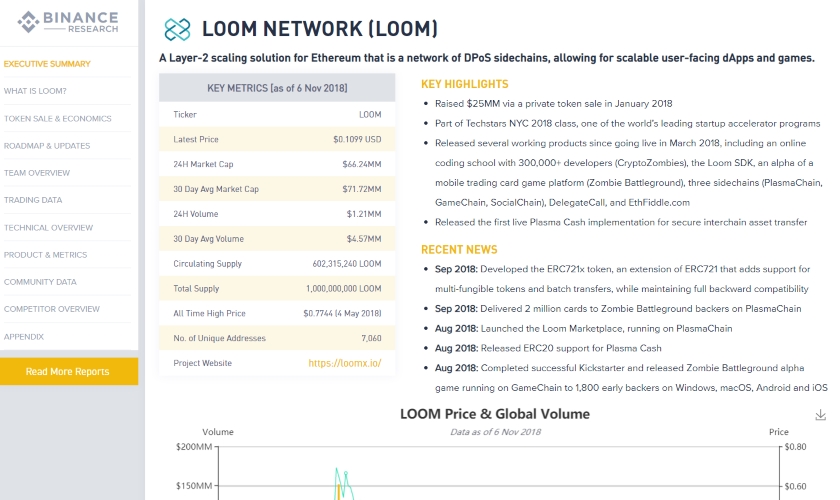
Task: Click the Key Highlights heading
Action: 464,84
